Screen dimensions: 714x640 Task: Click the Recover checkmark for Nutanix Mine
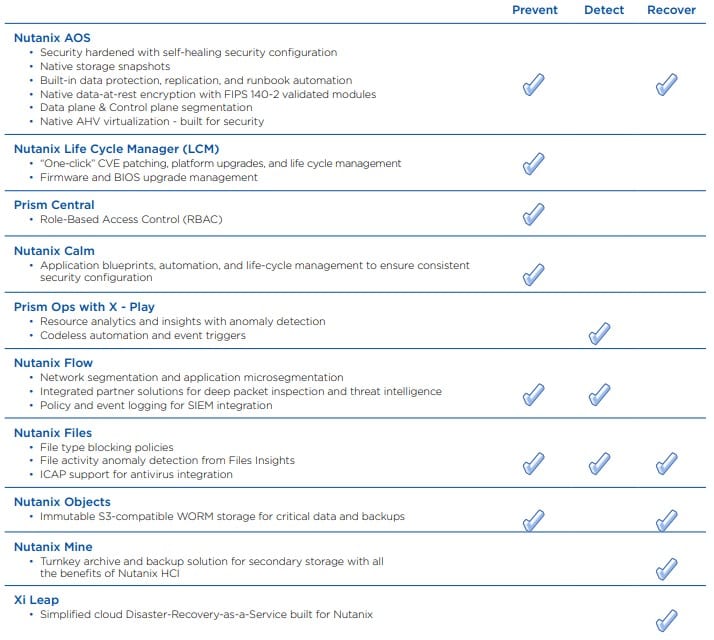click(666, 569)
